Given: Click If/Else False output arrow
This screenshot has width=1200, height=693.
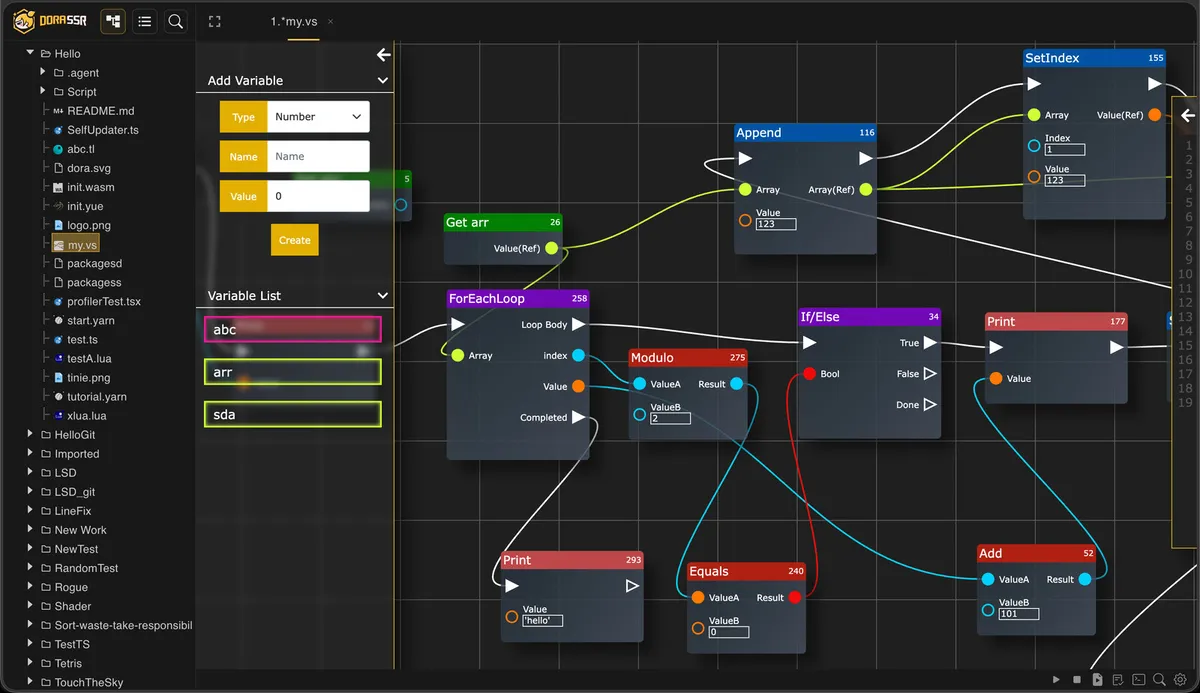Looking at the screenshot, I should (930, 373).
